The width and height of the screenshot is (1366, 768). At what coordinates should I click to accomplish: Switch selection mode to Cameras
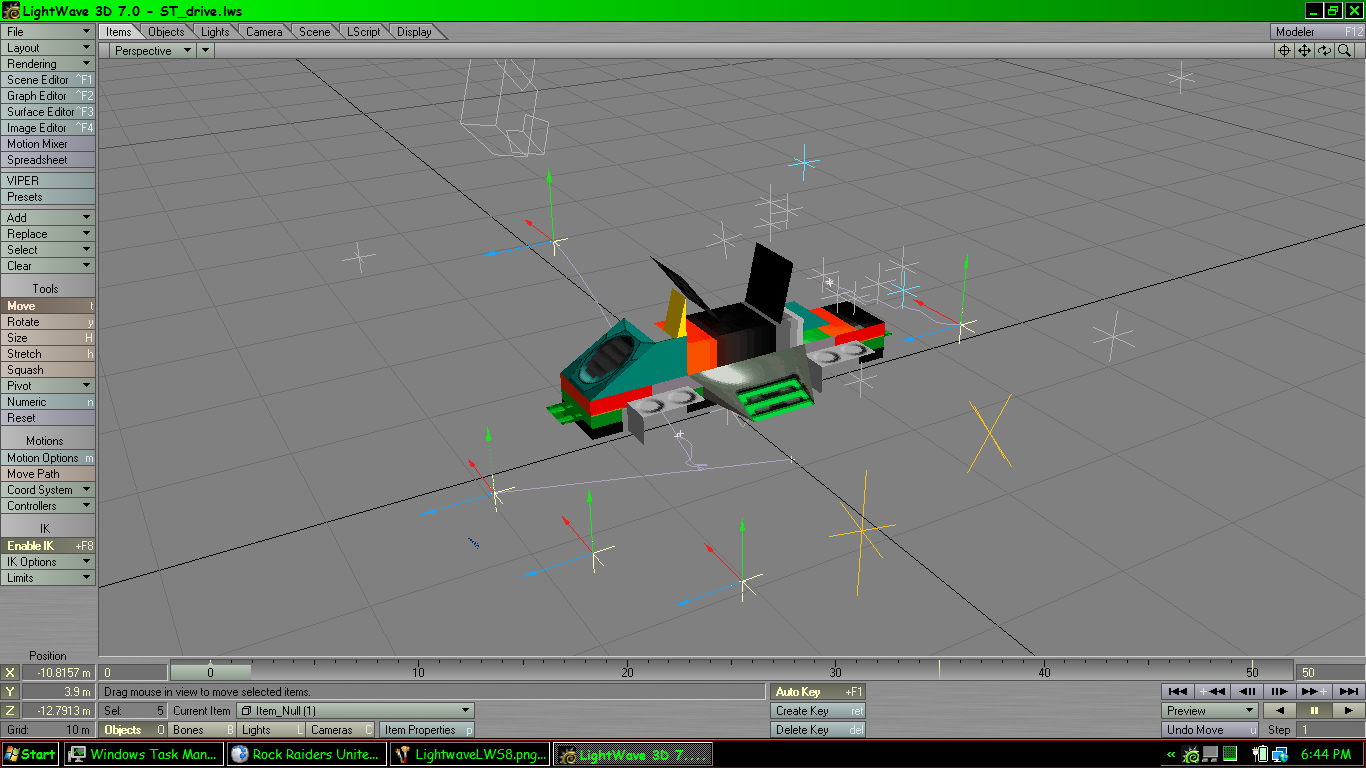[x=340, y=730]
